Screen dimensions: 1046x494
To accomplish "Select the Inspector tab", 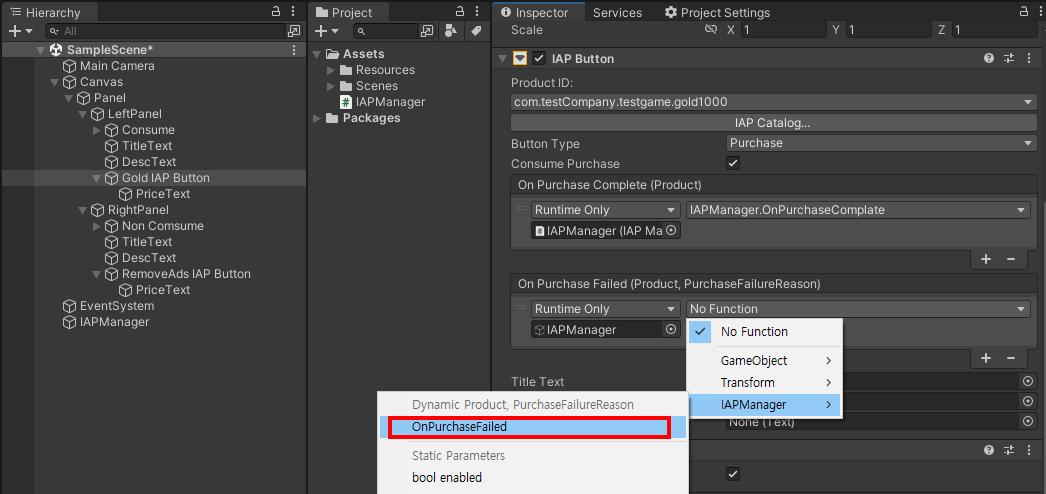I will tap(538, 12).
